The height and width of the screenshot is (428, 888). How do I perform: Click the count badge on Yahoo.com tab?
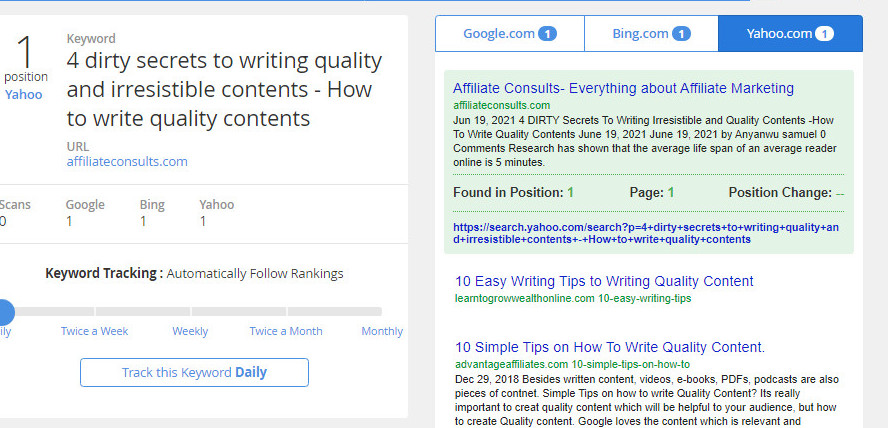click(824, 34)
